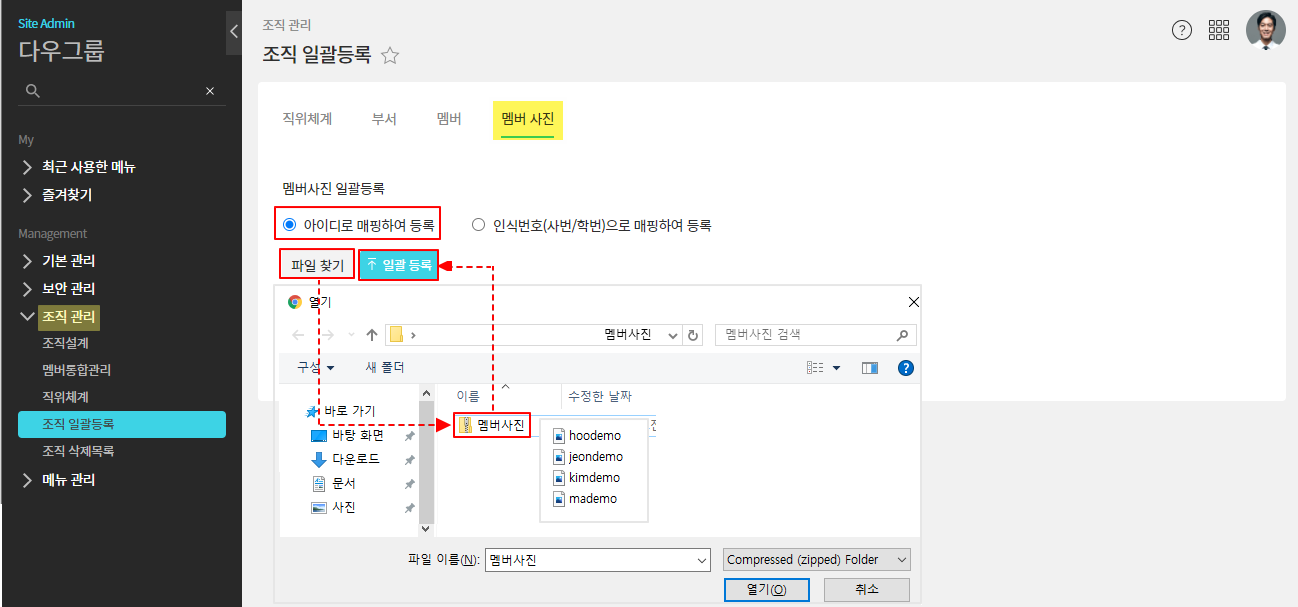Open file dialog help blue icon

click(906, 368)
